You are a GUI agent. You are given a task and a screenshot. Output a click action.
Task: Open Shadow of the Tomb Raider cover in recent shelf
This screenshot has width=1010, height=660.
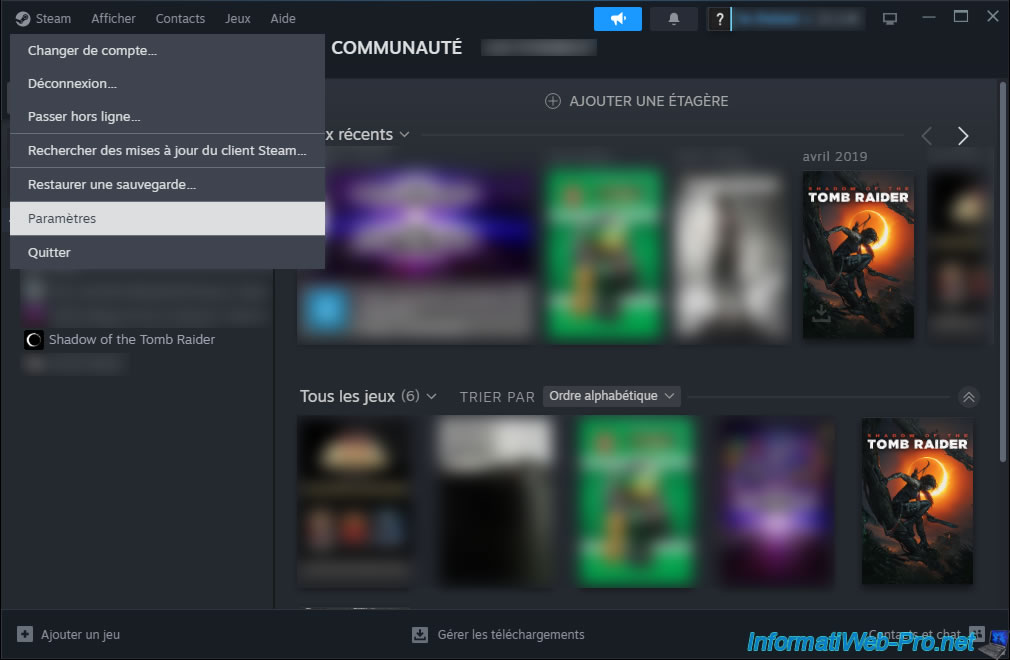click(858, 254)
